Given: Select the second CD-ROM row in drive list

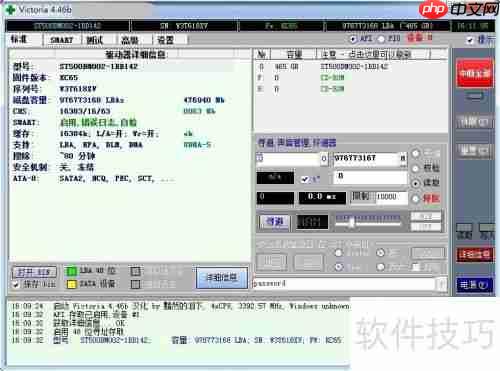Looking at the screenshot, I should point(351,89).
